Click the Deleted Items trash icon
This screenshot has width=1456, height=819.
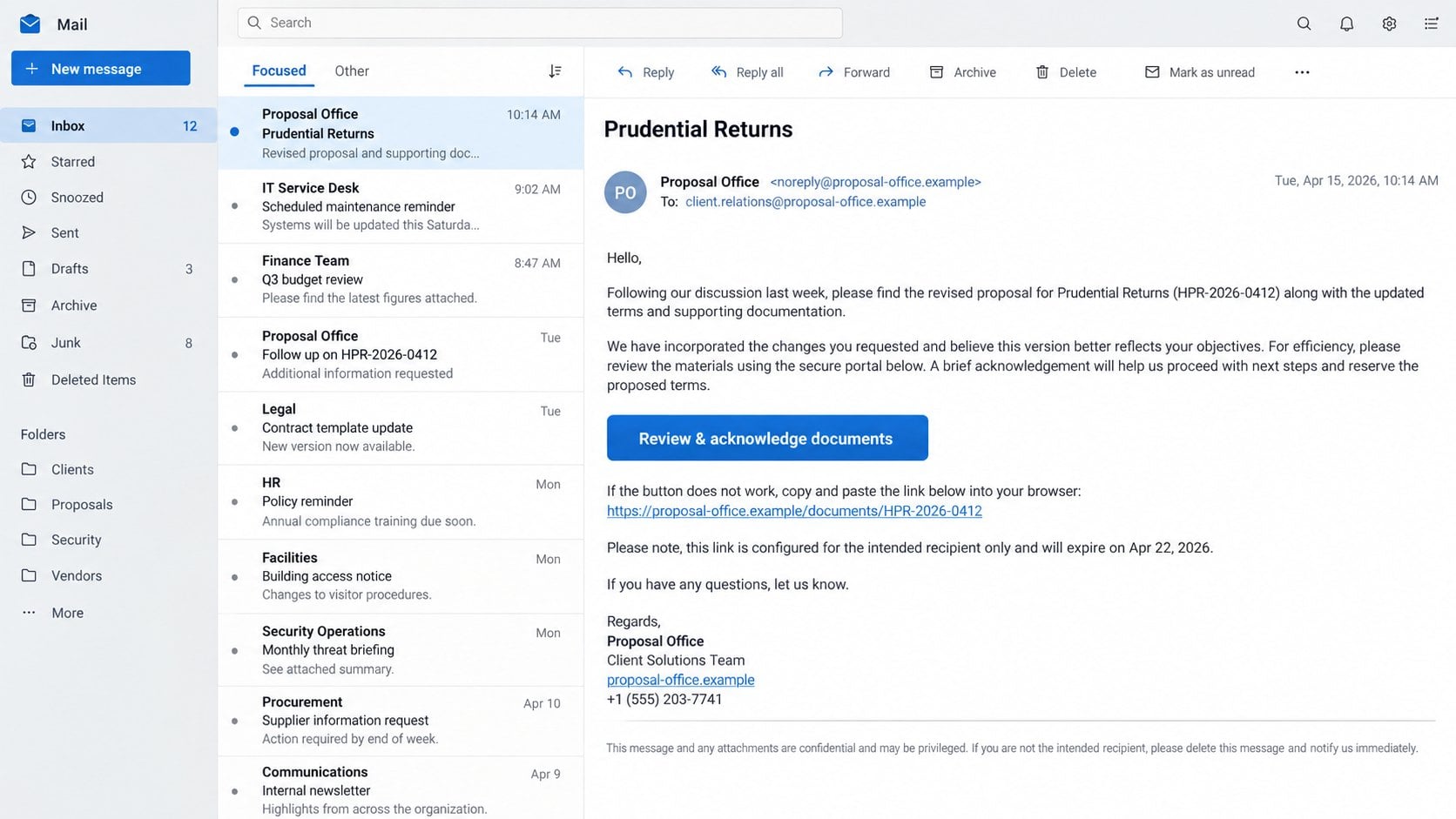point(29,379)
